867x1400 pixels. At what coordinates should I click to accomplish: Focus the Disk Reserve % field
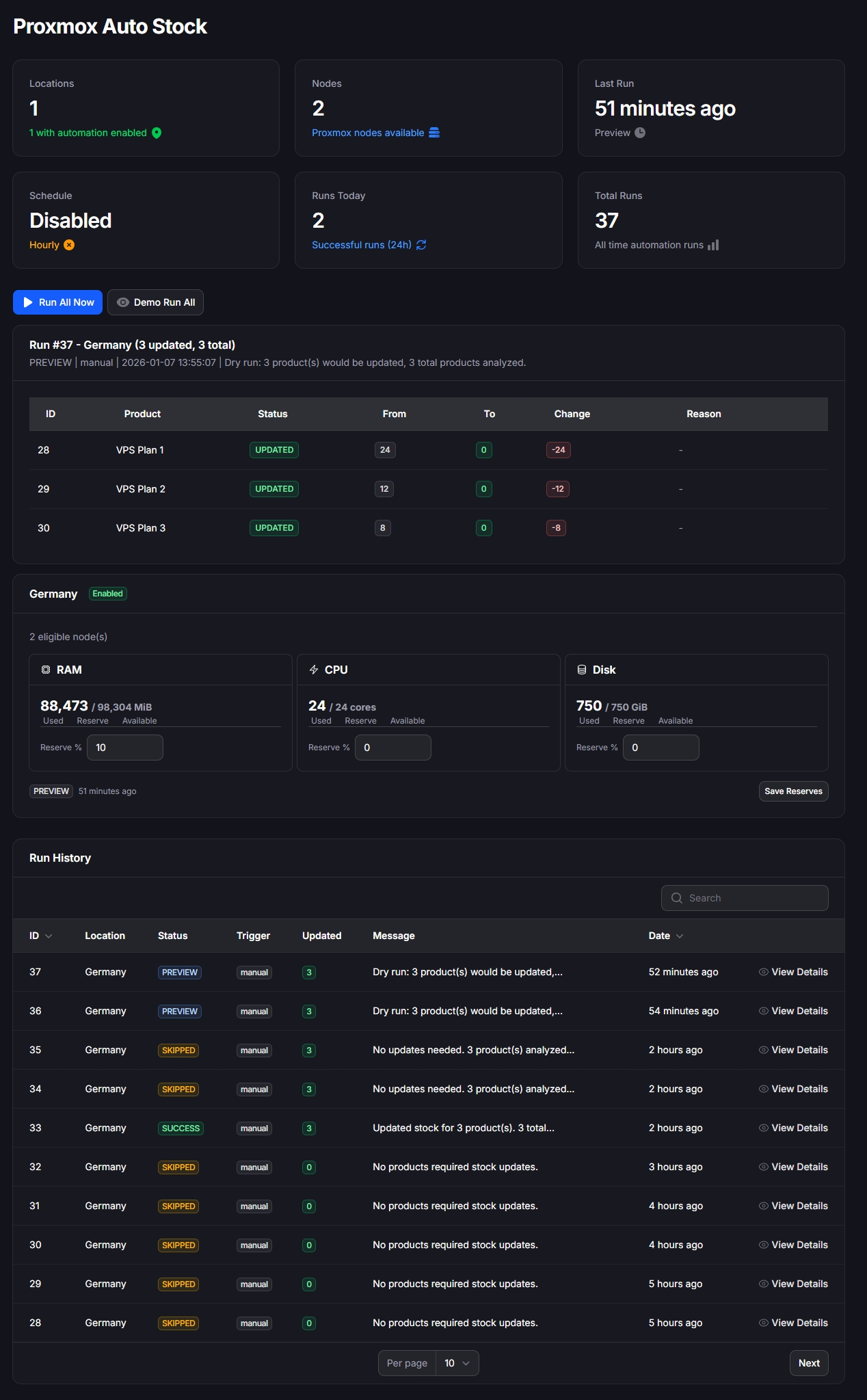coord(661,748)
